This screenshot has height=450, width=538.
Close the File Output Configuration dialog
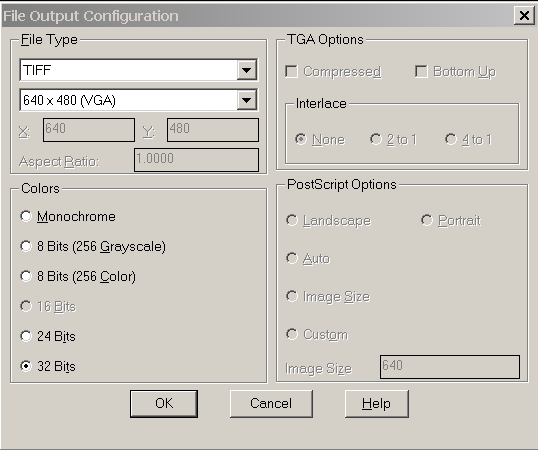524,15
